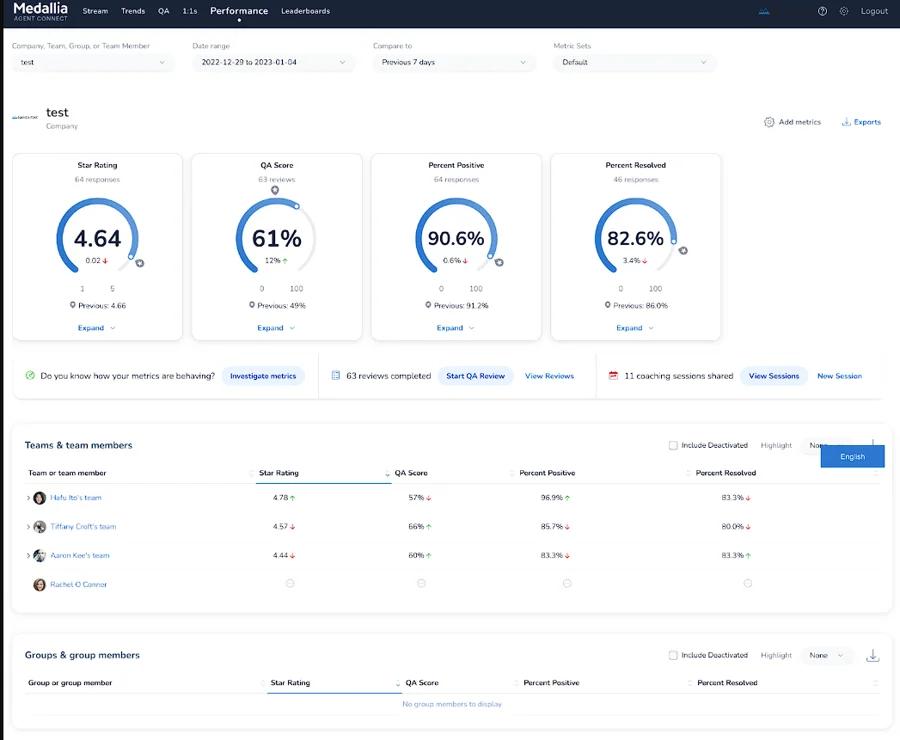Open the help question mark icon
The width and height of the screenshot is (900, 740).
[822, 11]
